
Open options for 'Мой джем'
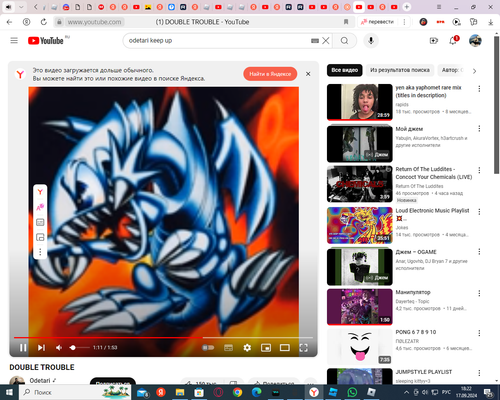(479, 129)
